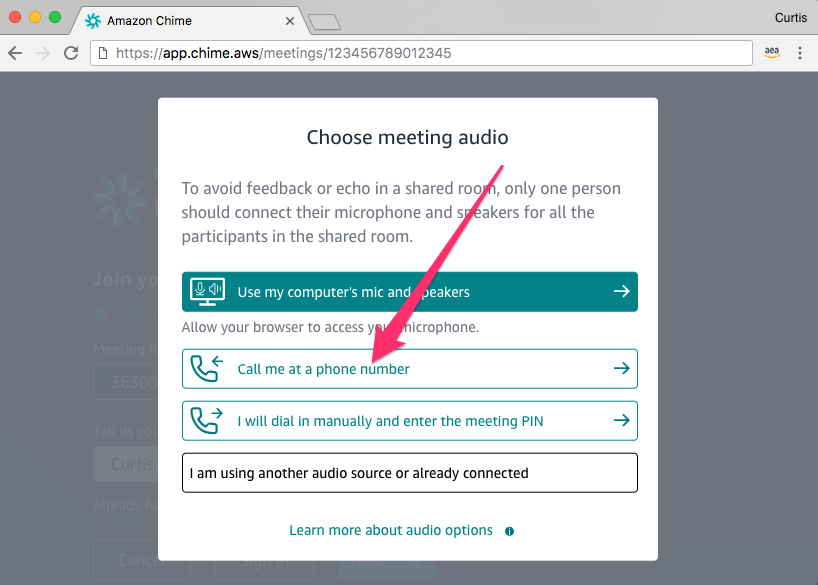Open the aea browser extension
Screen dimensions: 818x585
click(772, 52)
